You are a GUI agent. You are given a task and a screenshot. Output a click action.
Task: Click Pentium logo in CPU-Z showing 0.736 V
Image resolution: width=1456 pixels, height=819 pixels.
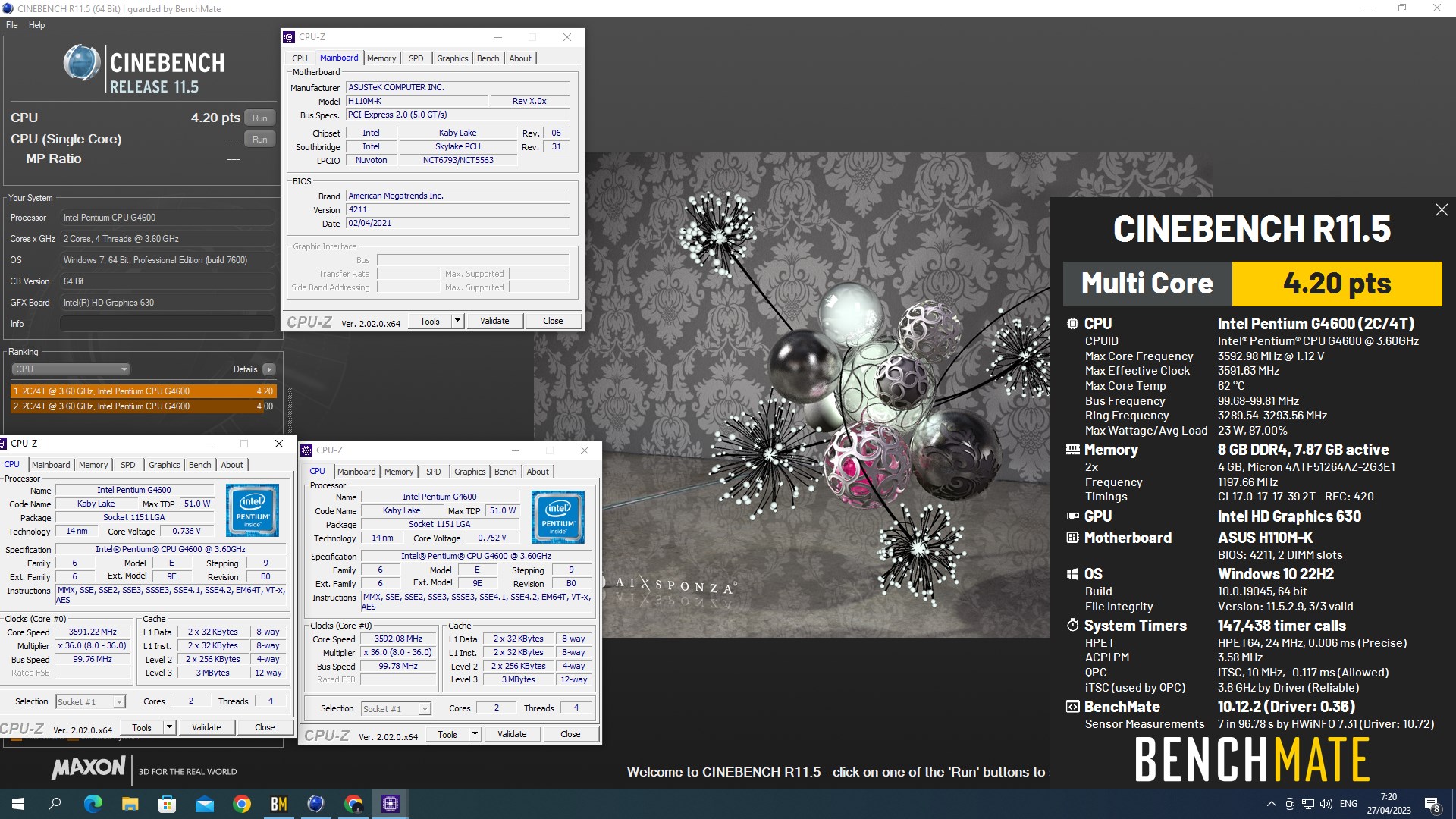coord(253,510)
